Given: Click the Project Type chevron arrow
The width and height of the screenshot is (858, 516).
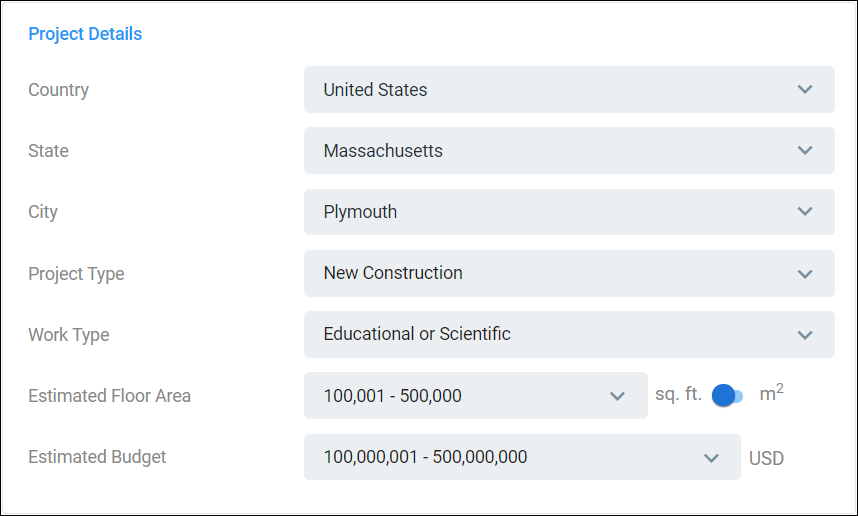Looking at the screenshot, I should click(804, 274).
